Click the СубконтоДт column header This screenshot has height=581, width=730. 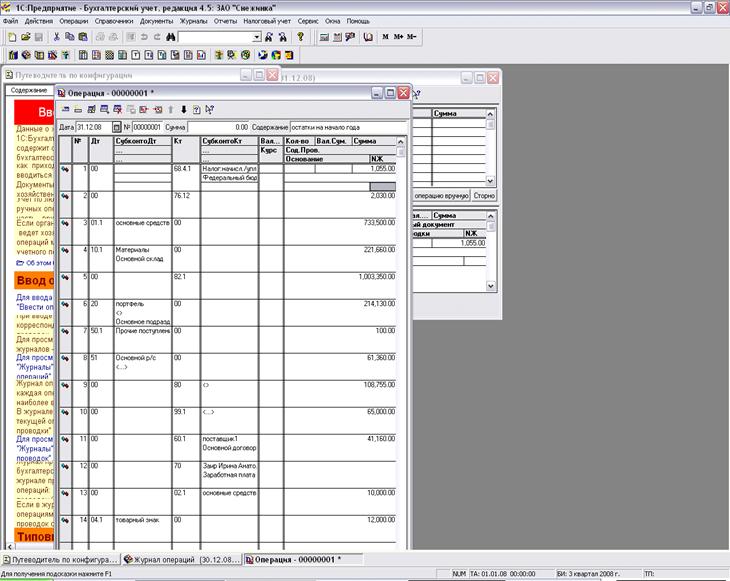coord(143,141)
